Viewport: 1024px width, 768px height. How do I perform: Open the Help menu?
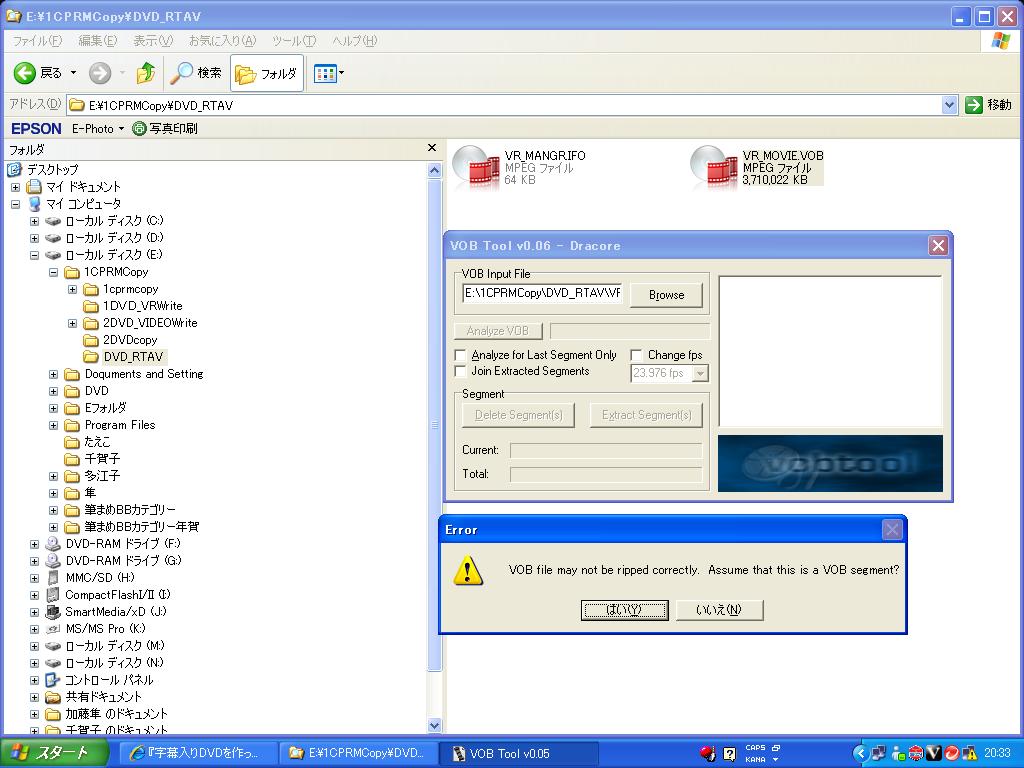(355, 40)
